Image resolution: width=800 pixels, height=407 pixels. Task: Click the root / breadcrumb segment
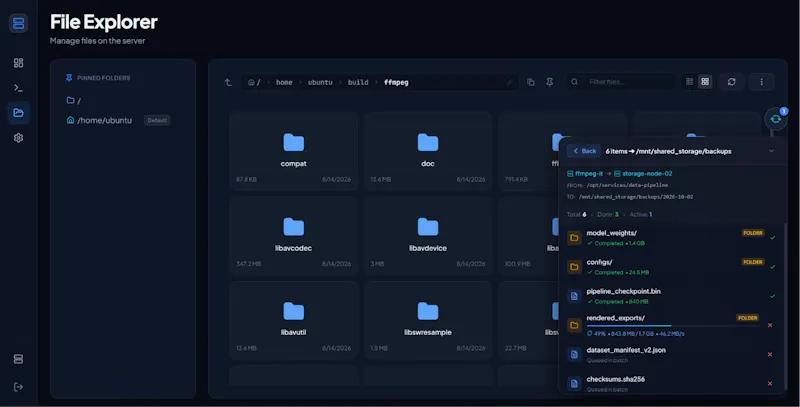(254, 82)
